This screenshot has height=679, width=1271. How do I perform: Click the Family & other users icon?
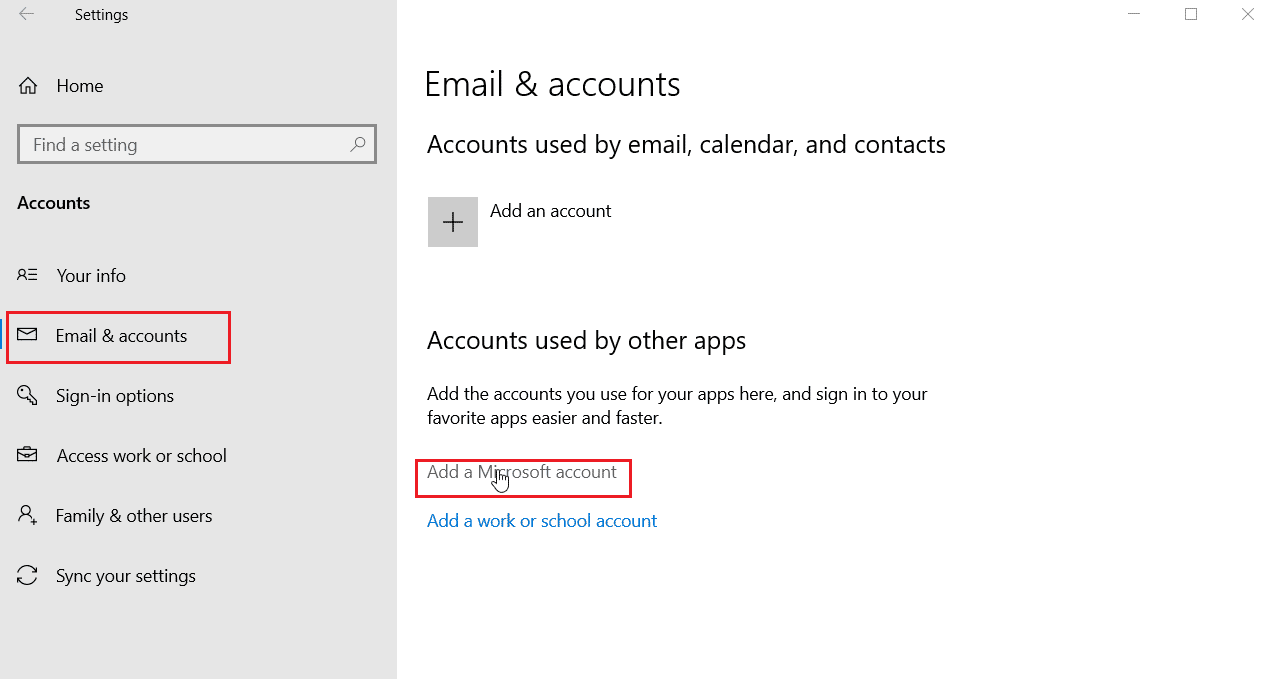(27, 516)
